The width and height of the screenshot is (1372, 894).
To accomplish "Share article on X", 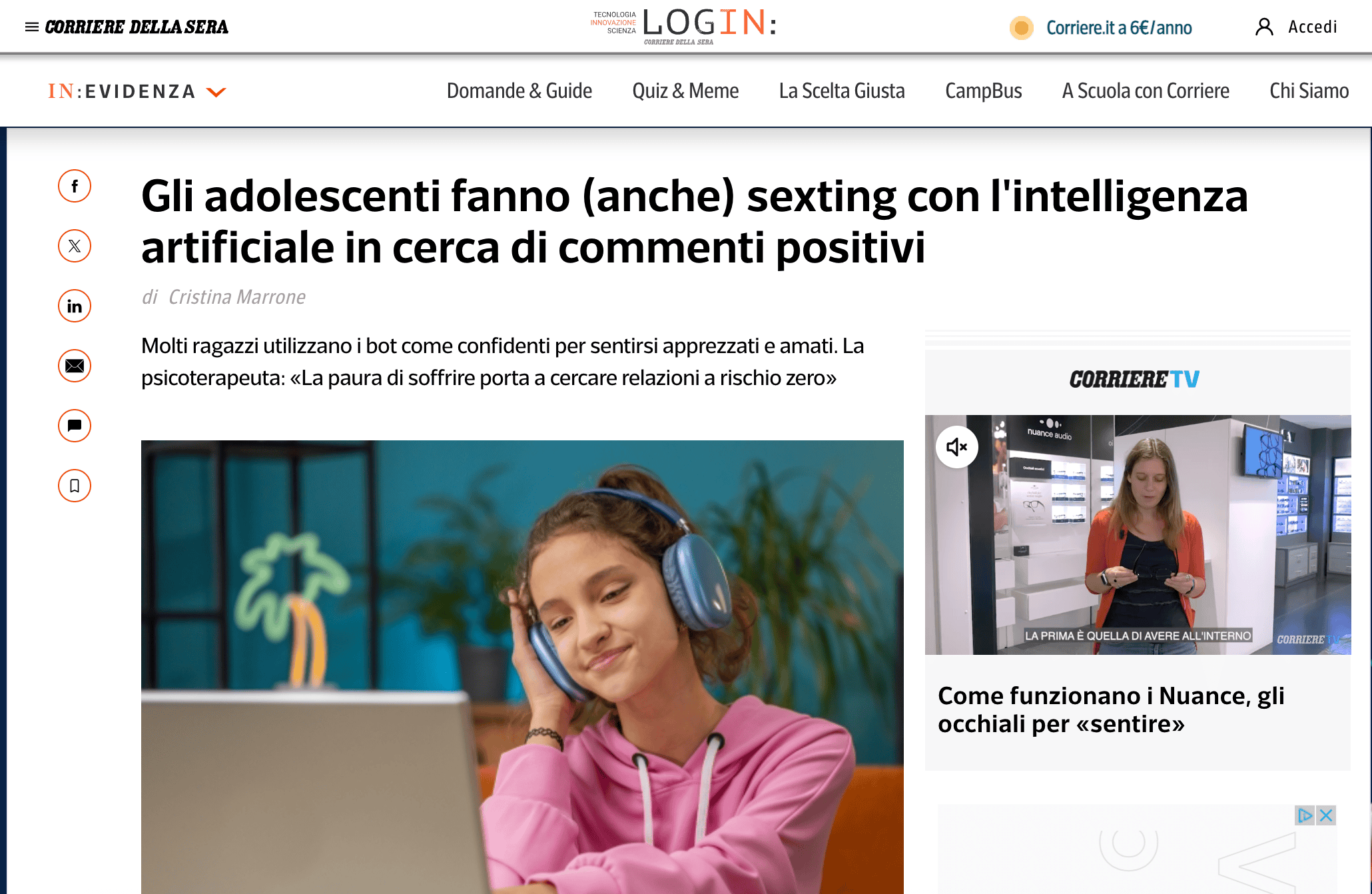I will (75, 246).
